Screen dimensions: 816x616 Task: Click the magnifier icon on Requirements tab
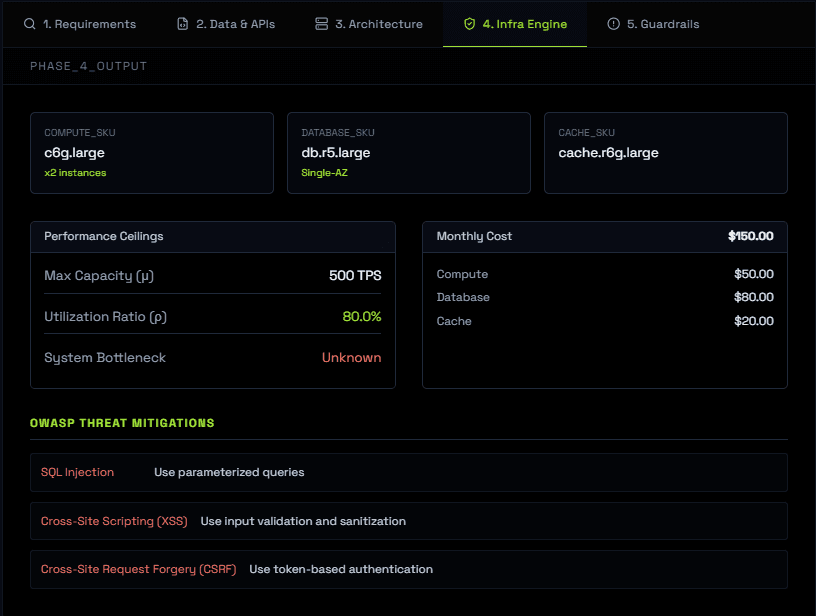29,24
